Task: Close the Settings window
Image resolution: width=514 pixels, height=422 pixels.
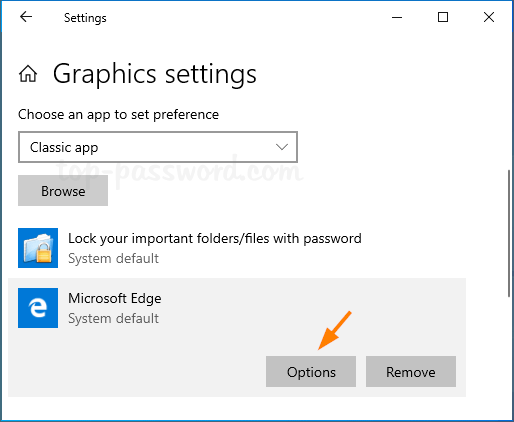Action: [x=489, y=17]
